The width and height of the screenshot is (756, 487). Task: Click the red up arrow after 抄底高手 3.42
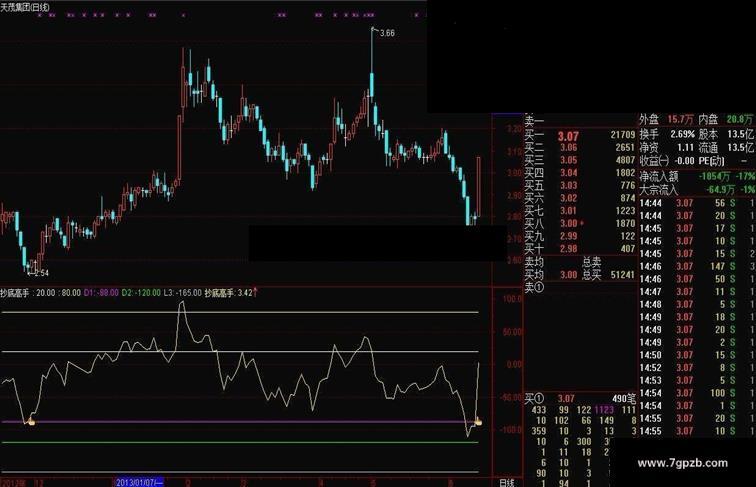pyautogui.click(x=255, y=292)
